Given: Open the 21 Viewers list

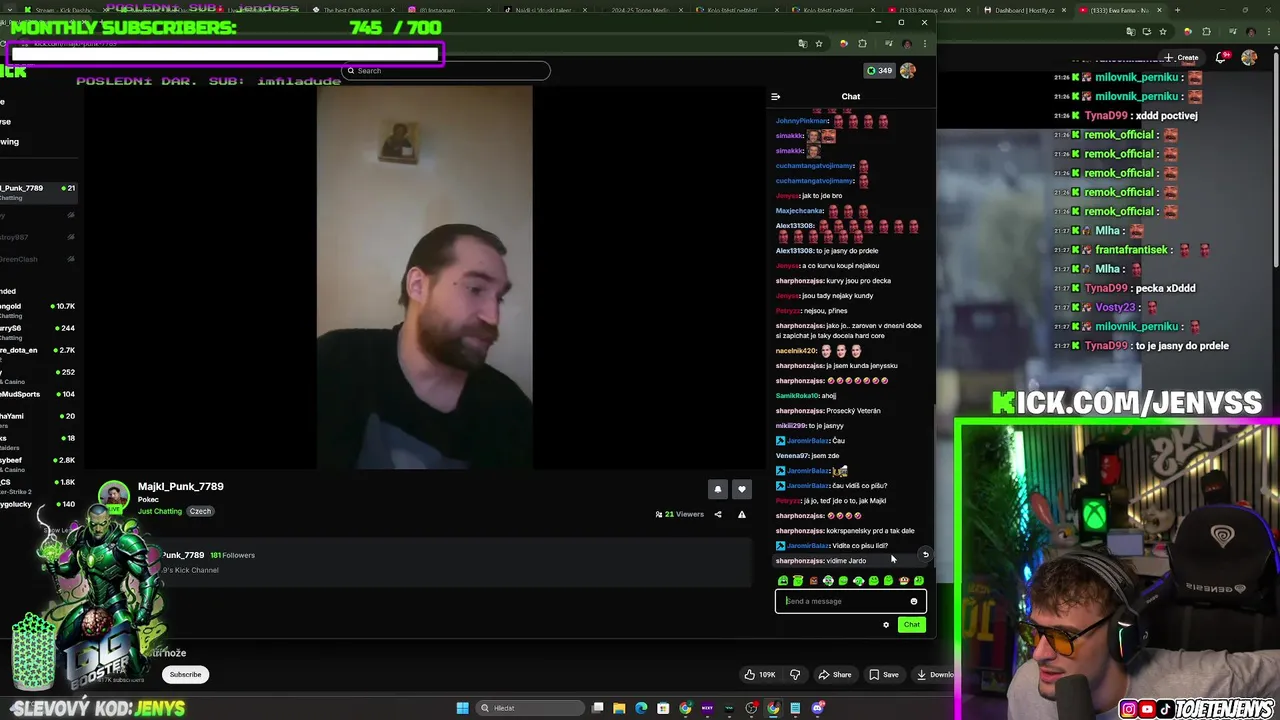Looking at the screenshot, I should pos(680,514).
